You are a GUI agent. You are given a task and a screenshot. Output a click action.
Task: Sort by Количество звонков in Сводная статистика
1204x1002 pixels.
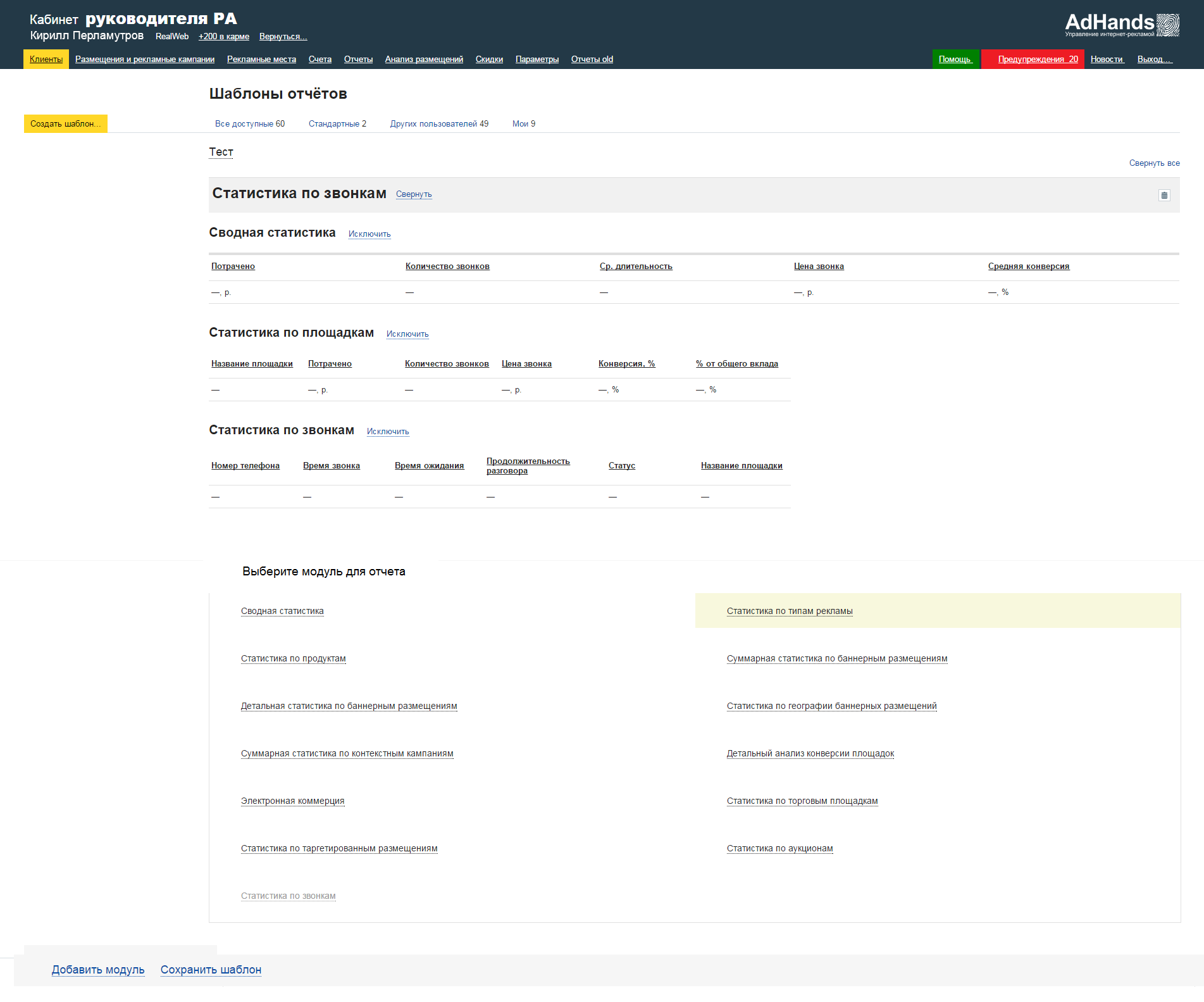click(447, 266)
